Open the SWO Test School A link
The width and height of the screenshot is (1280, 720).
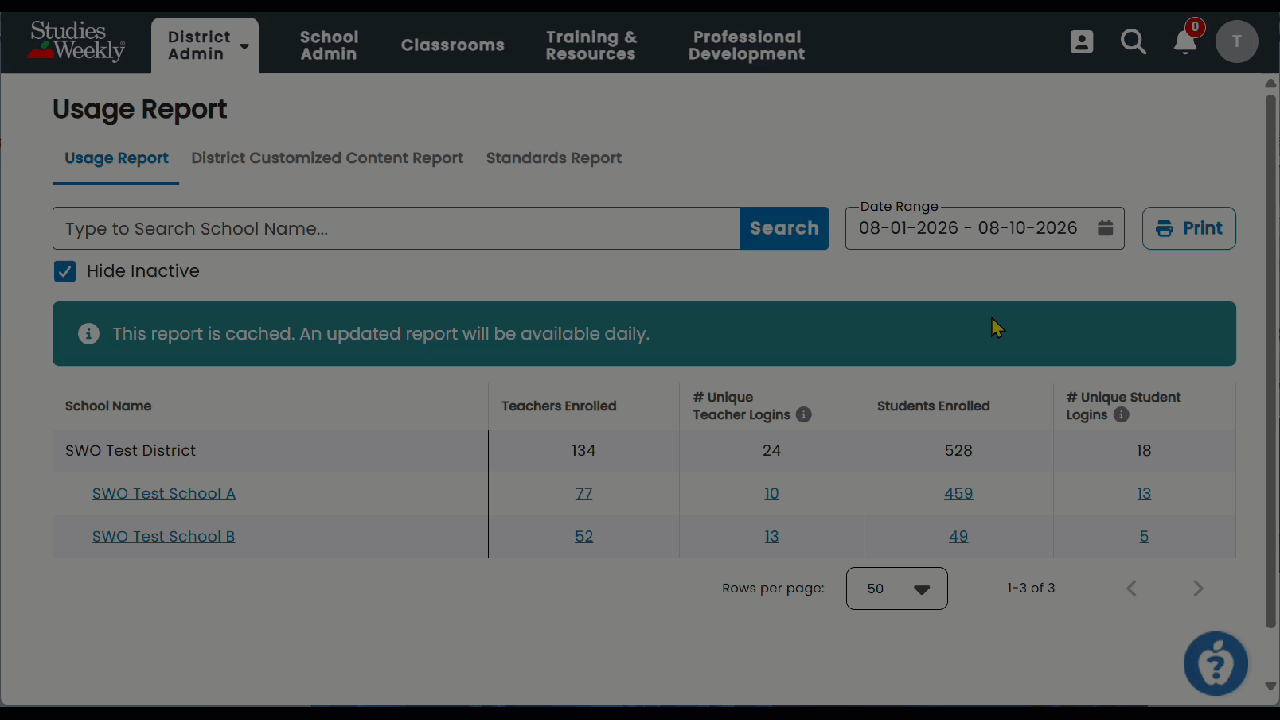pyautogui.click(x=164, y=493)
